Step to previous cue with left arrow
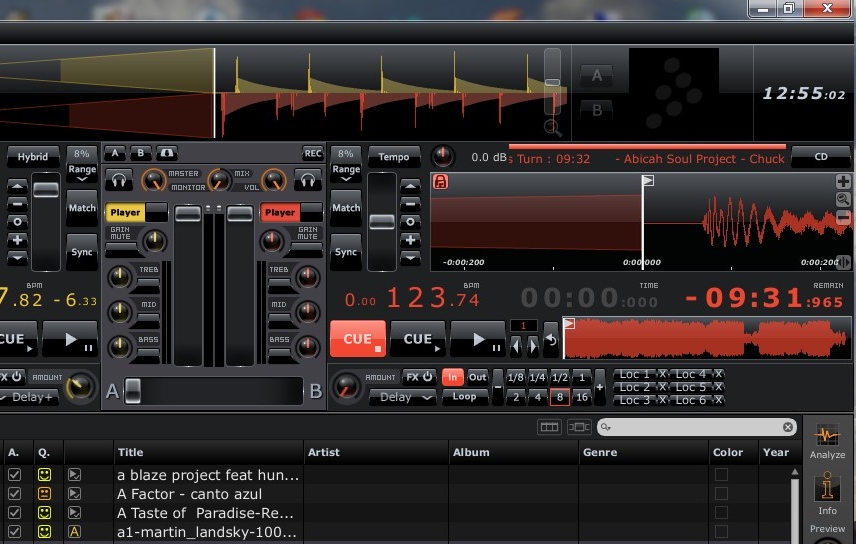This screenshot has width=856, height=544. point(516,345)
